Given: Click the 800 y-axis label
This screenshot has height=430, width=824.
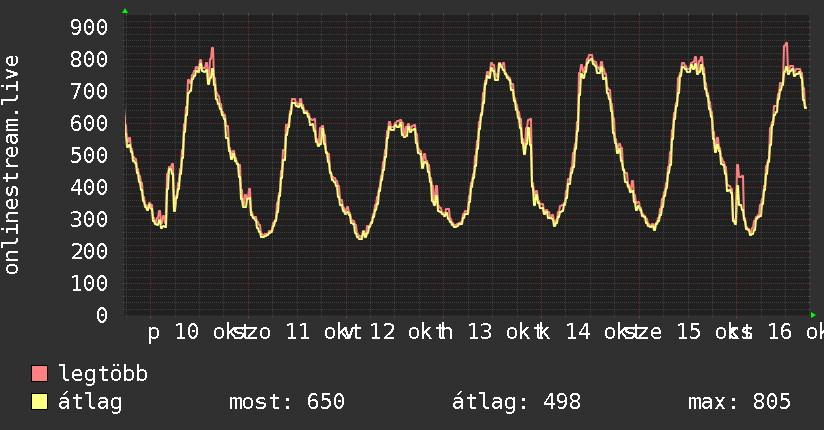Looking at the screenshot, I should [89, 59].
